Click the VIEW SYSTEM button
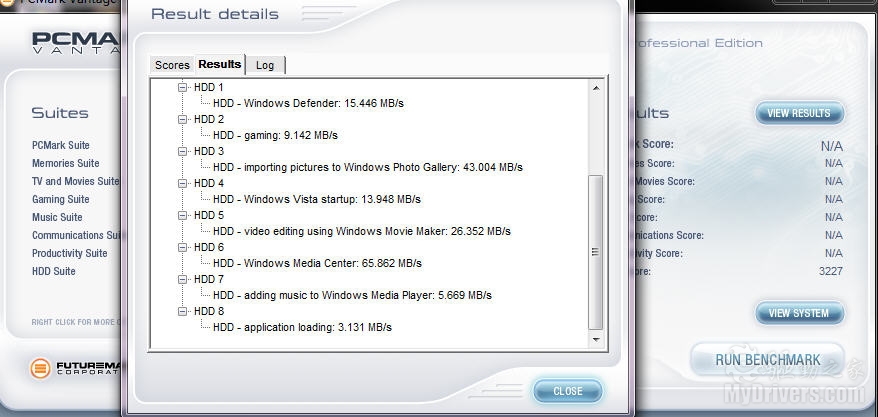 coord(799,313)
